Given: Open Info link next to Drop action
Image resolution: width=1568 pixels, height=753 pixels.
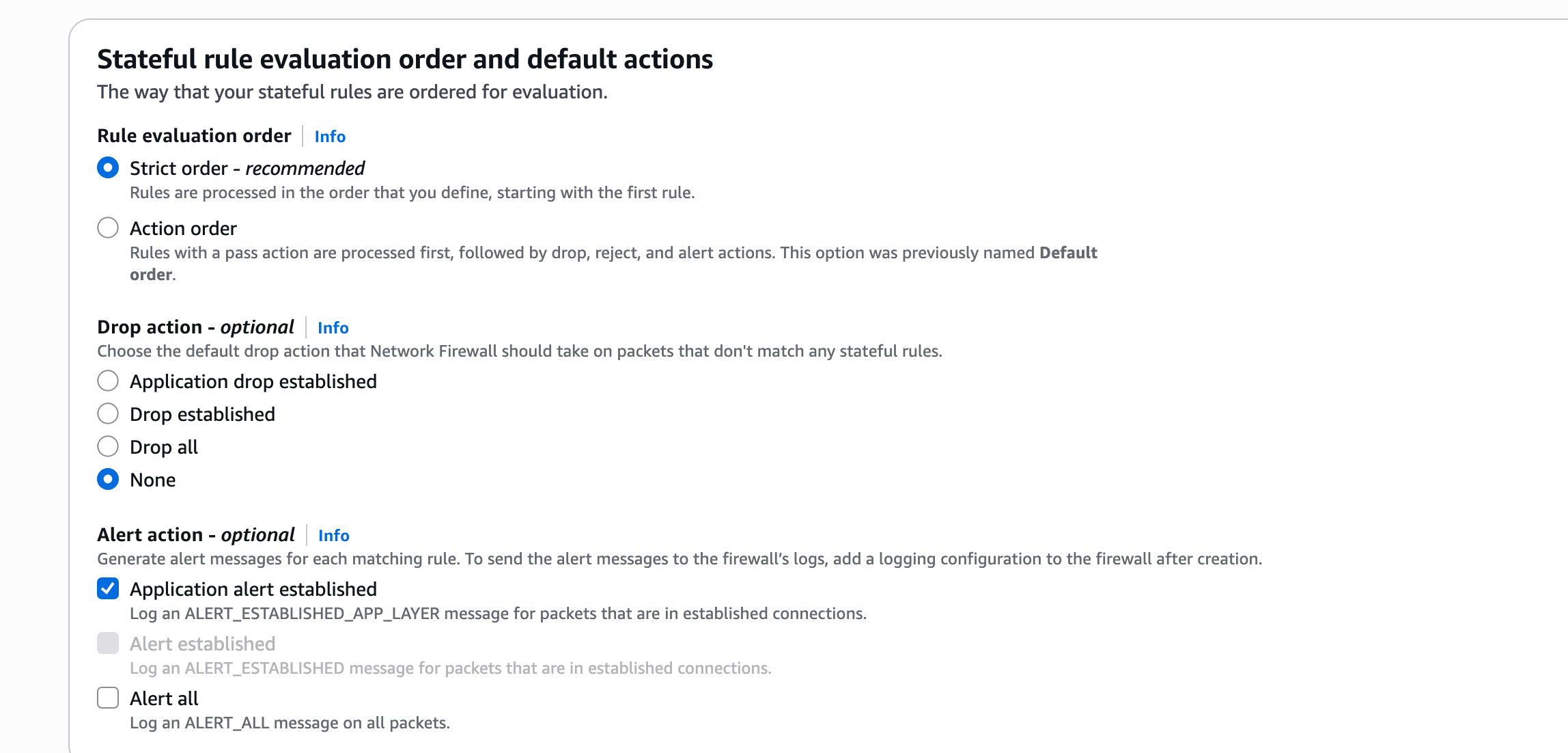Looking at the screenshot, I should coord(333,328).
